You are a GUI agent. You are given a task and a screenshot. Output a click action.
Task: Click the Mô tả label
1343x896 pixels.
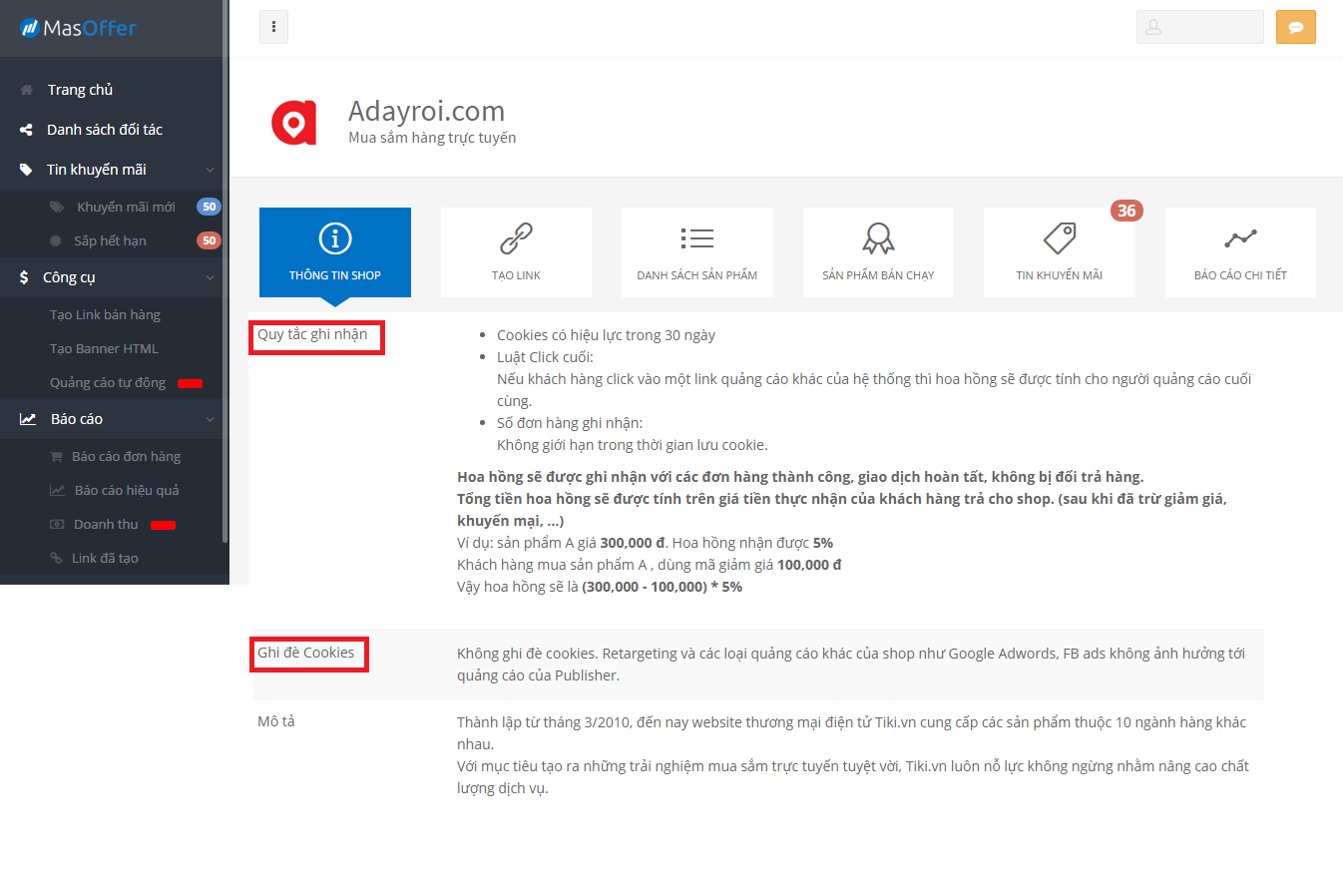[276, 721]
